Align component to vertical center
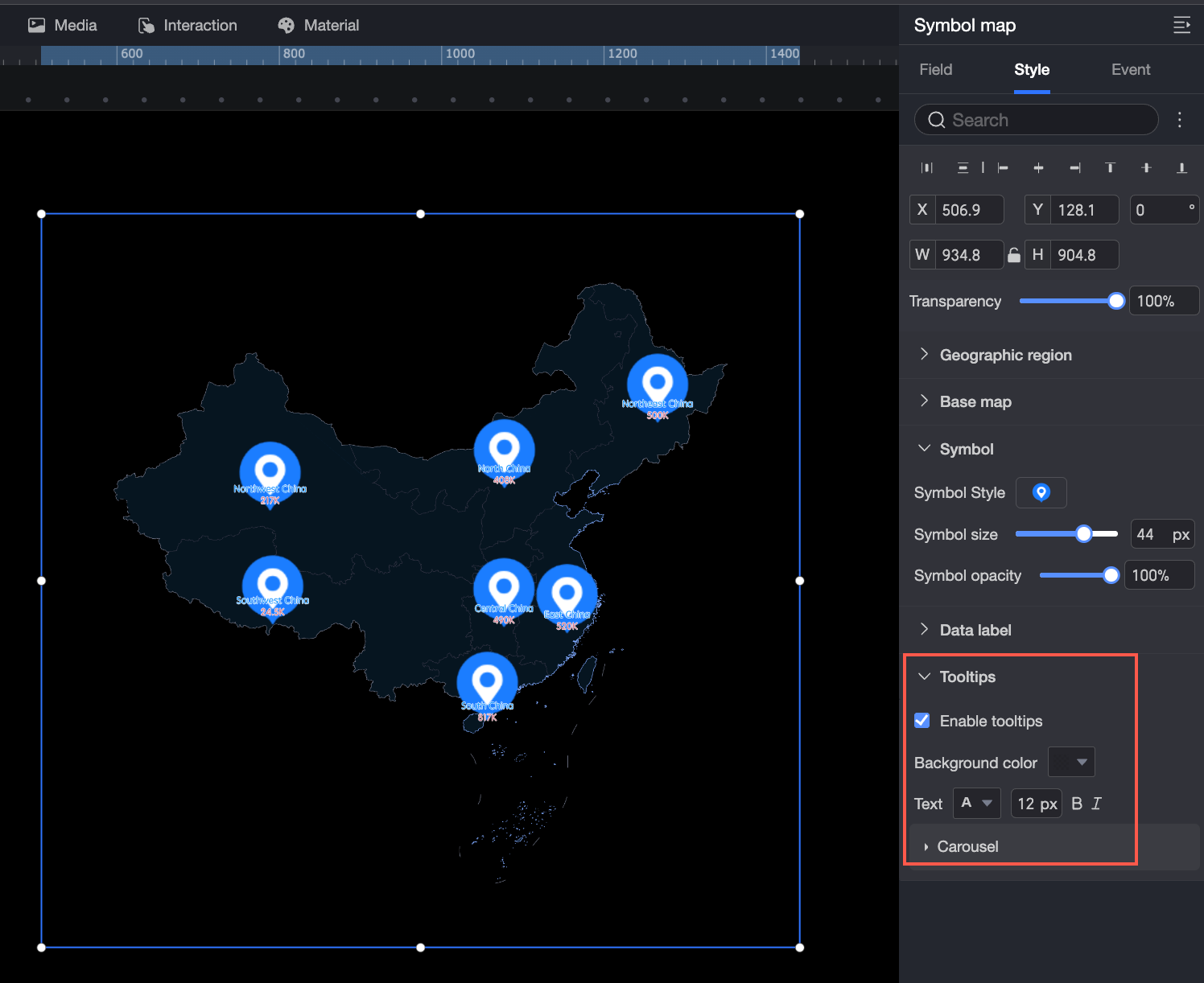 coord(1146,167)
